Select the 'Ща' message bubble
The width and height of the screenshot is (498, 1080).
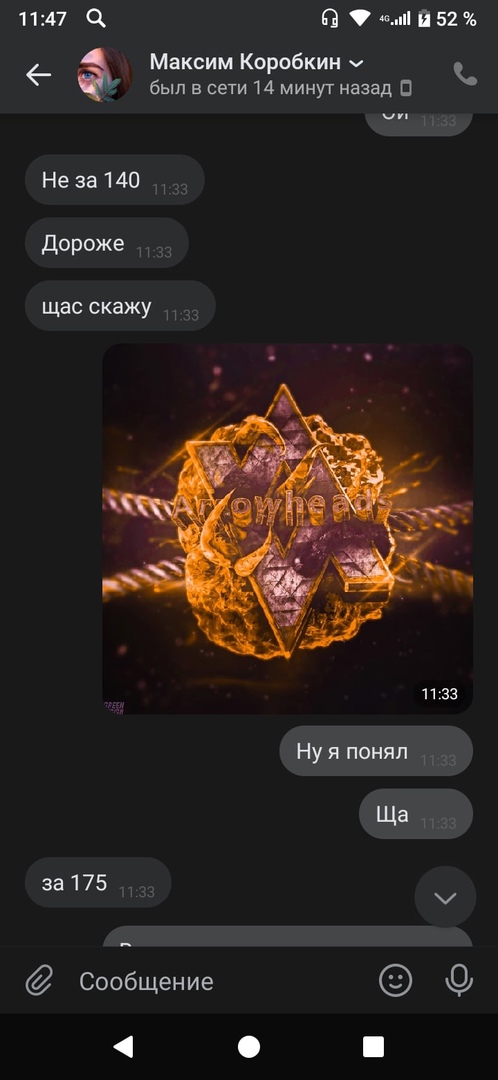416,813
